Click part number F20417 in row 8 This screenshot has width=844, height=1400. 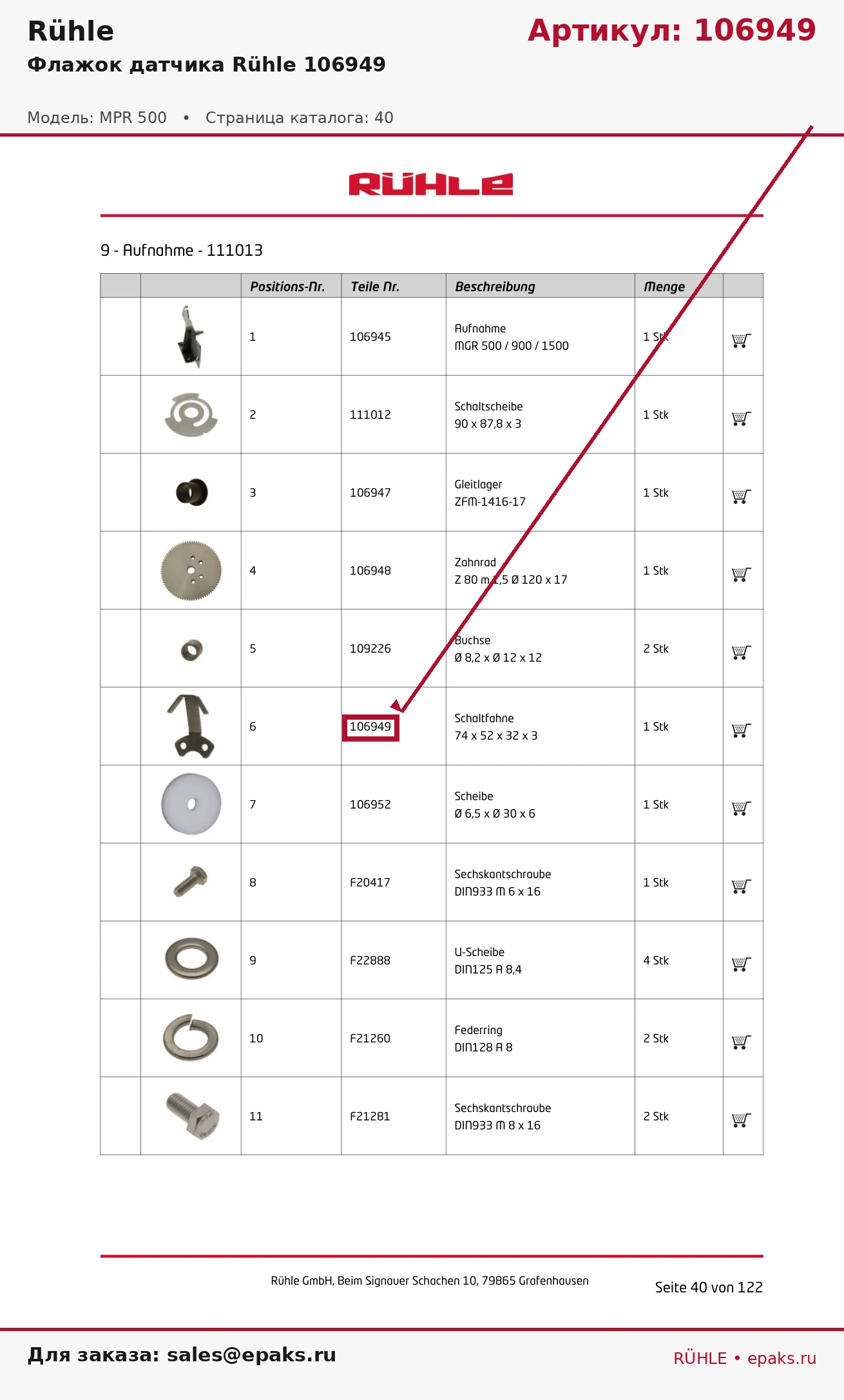click(x=370, y=883)
